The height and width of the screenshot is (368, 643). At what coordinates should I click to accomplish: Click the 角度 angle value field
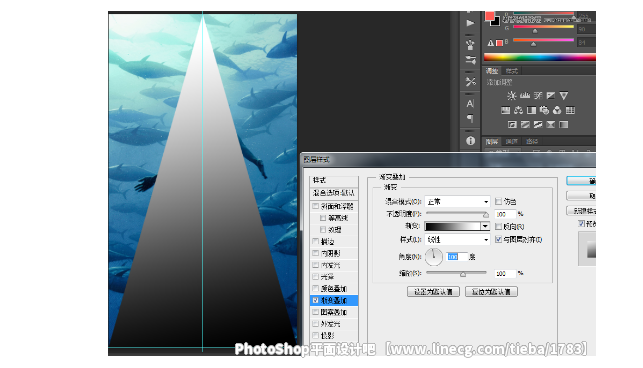(x=457, y=257)
